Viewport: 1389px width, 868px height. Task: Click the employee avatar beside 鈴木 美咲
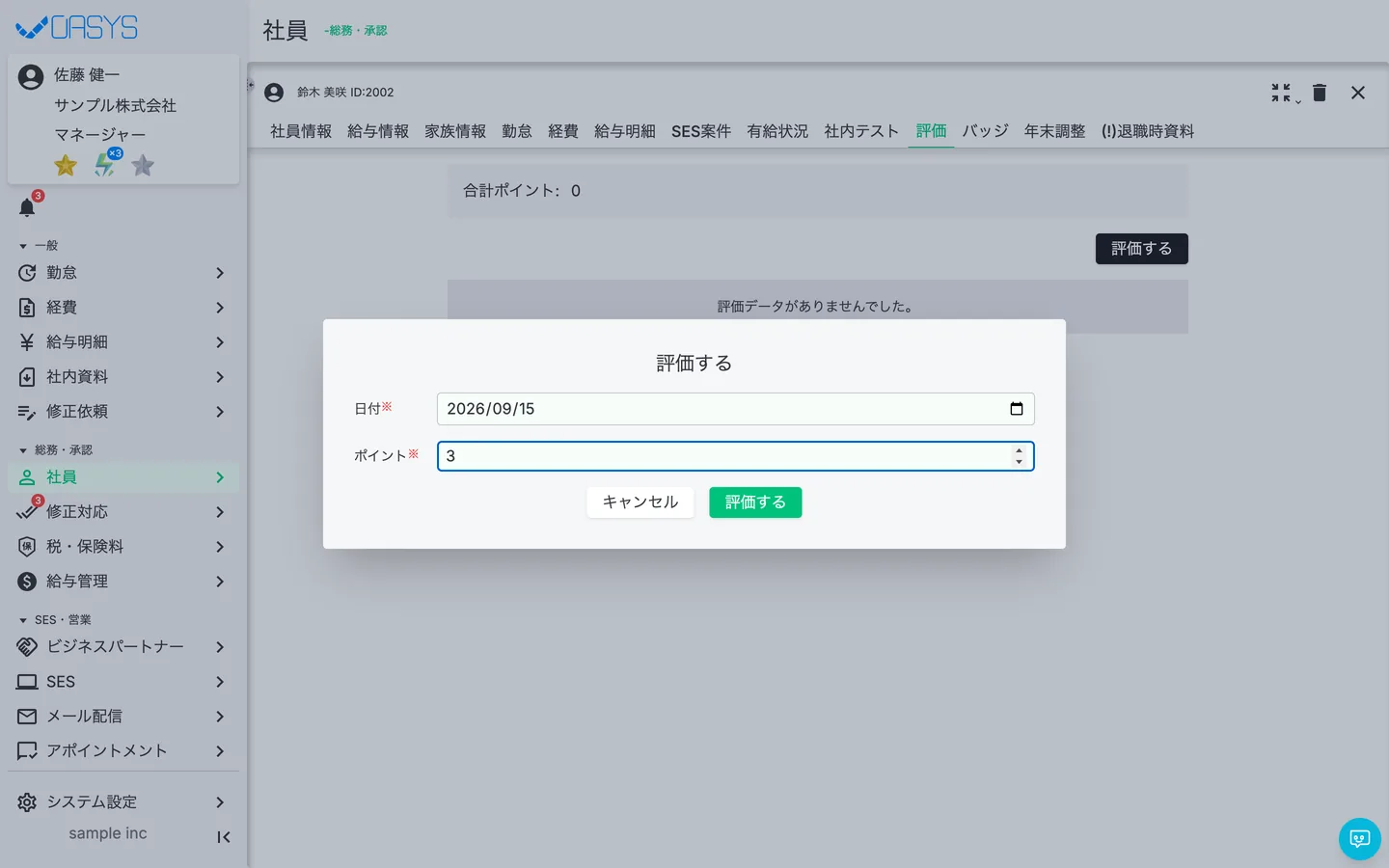point(274,93)
